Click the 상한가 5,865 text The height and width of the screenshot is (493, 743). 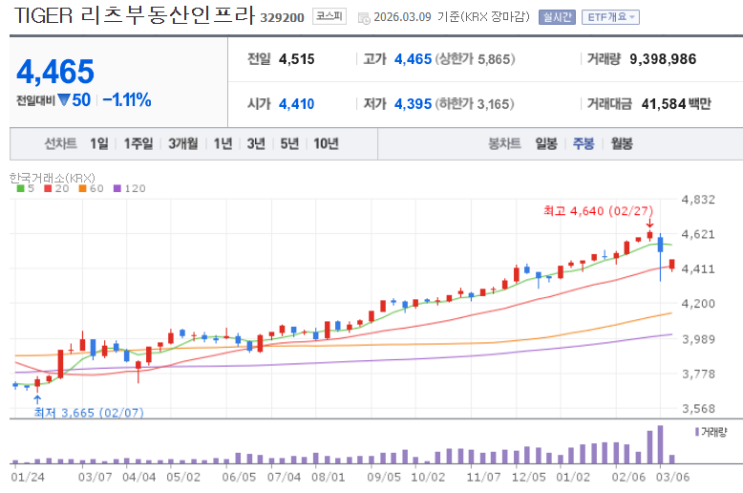pyautogui.click(x=475, y=59)
